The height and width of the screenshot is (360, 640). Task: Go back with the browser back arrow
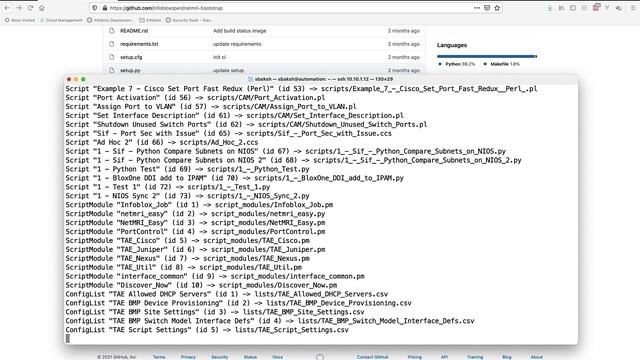[x=7, y=8]
